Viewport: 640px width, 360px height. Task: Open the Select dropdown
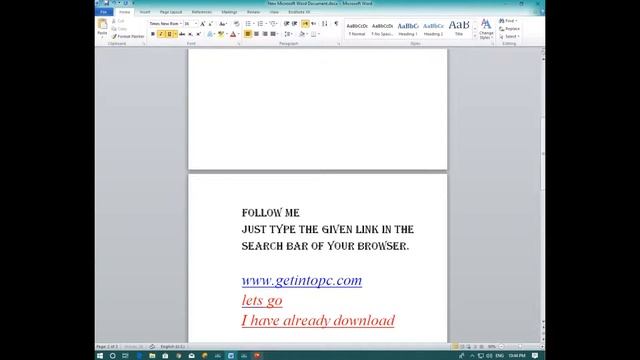point(509,36)
